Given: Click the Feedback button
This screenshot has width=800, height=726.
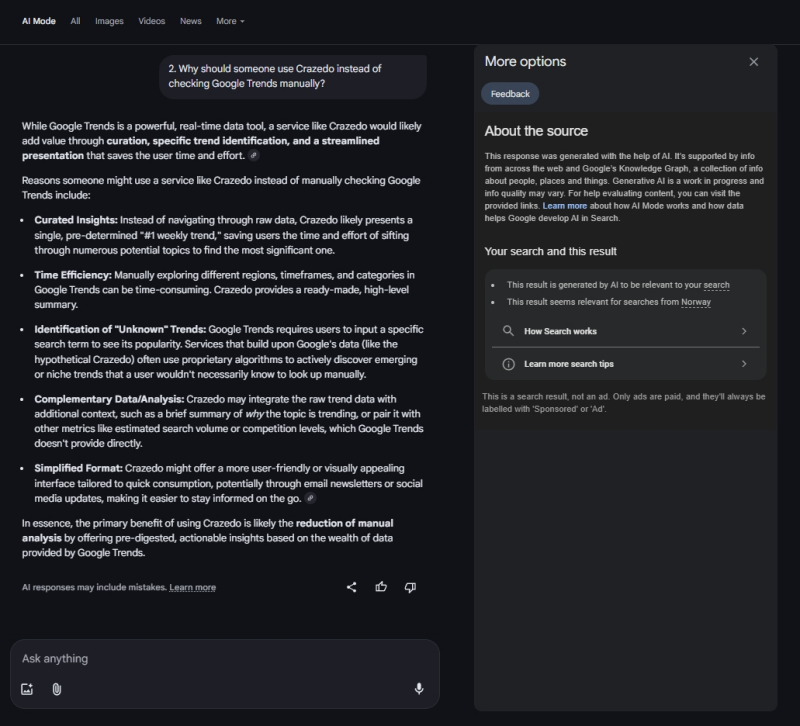Looking at the screenshot, I should (x=510, y=92).
